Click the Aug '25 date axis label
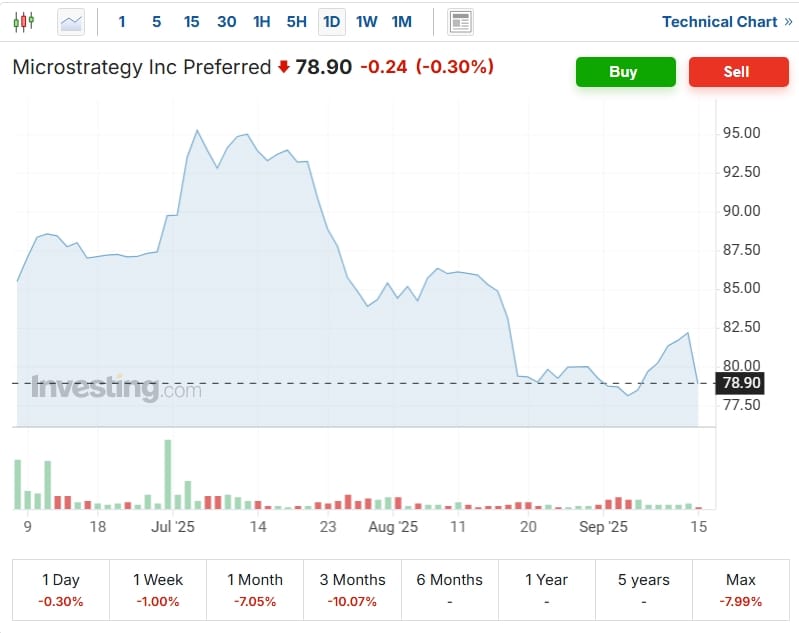 coord(393,526)
